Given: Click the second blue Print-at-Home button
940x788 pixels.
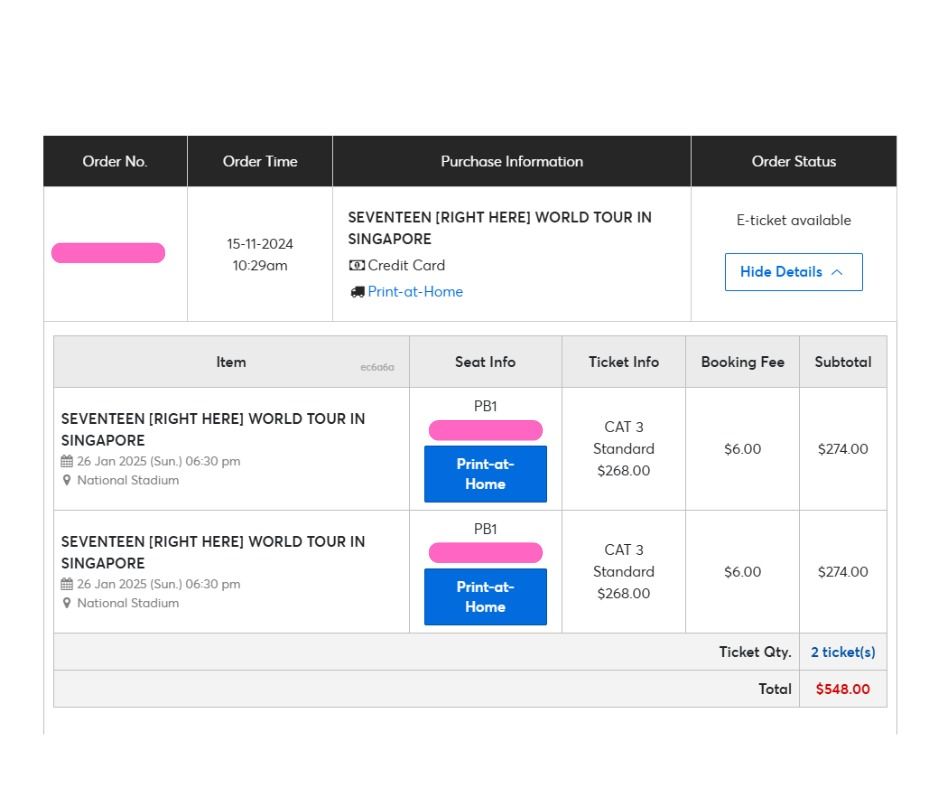Looking at the screenshot, I should [485, 596].
